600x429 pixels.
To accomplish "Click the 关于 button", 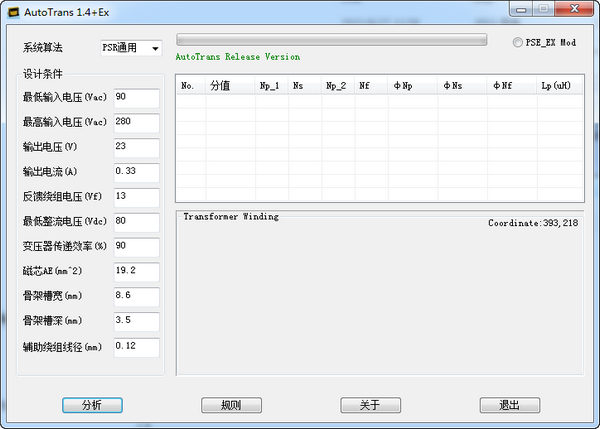I will [370, 405].
